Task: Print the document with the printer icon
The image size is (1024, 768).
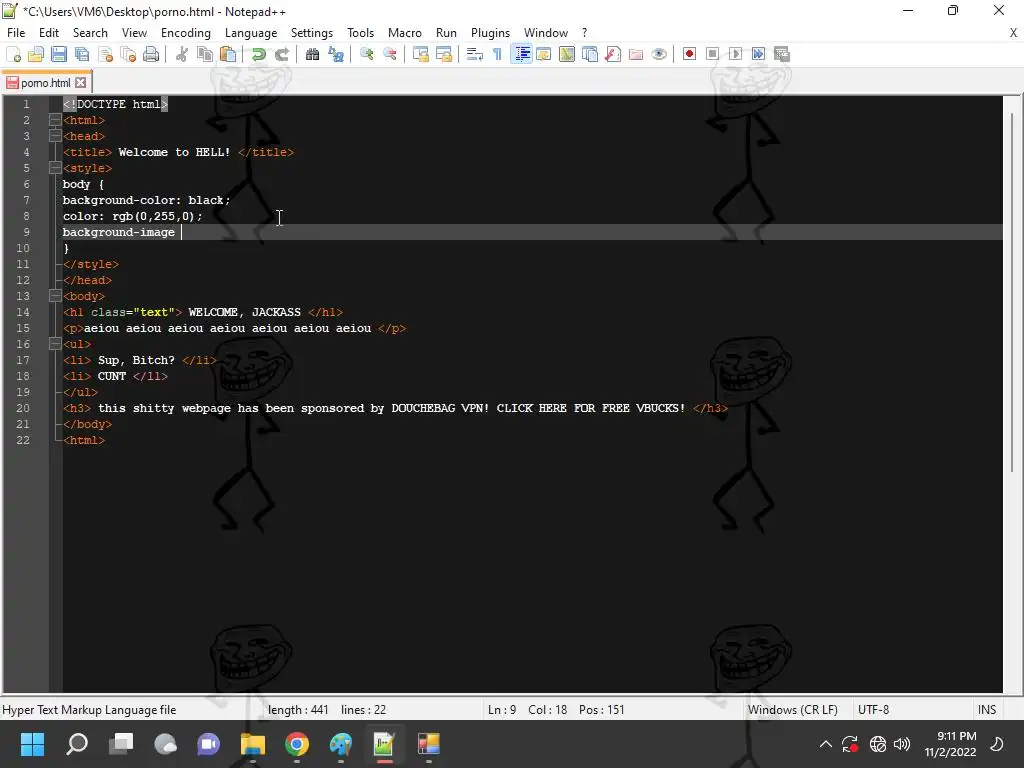Action: (x=151, y=54)
